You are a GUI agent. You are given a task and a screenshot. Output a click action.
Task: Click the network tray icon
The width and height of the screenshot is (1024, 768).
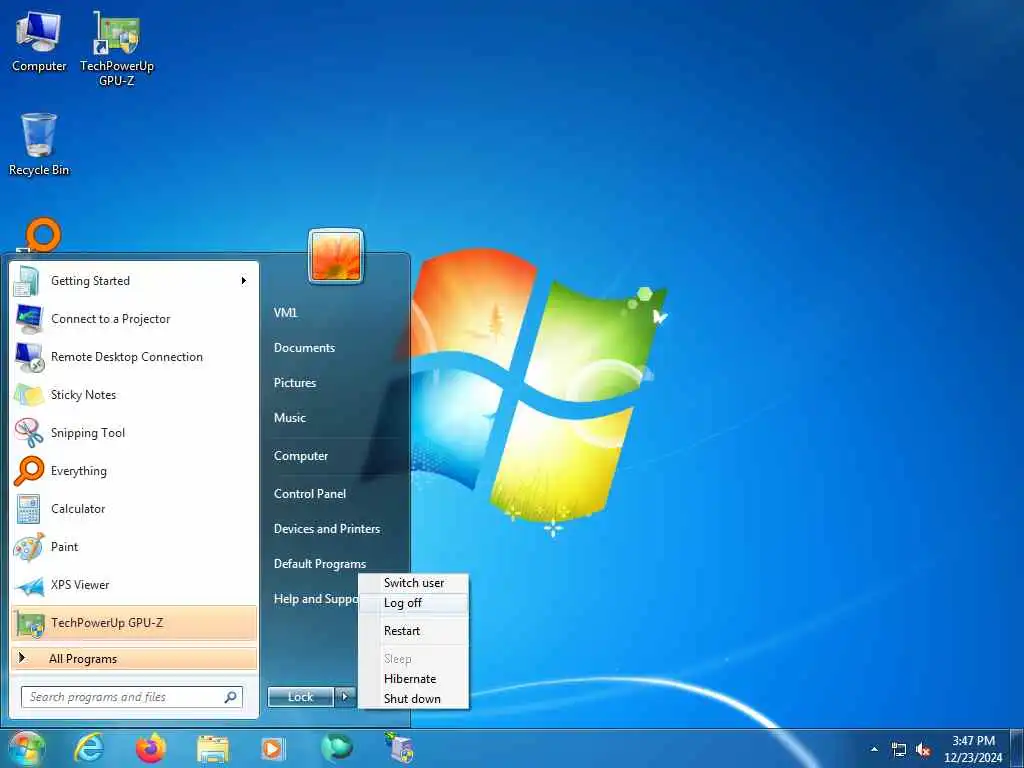click(899, 750)
